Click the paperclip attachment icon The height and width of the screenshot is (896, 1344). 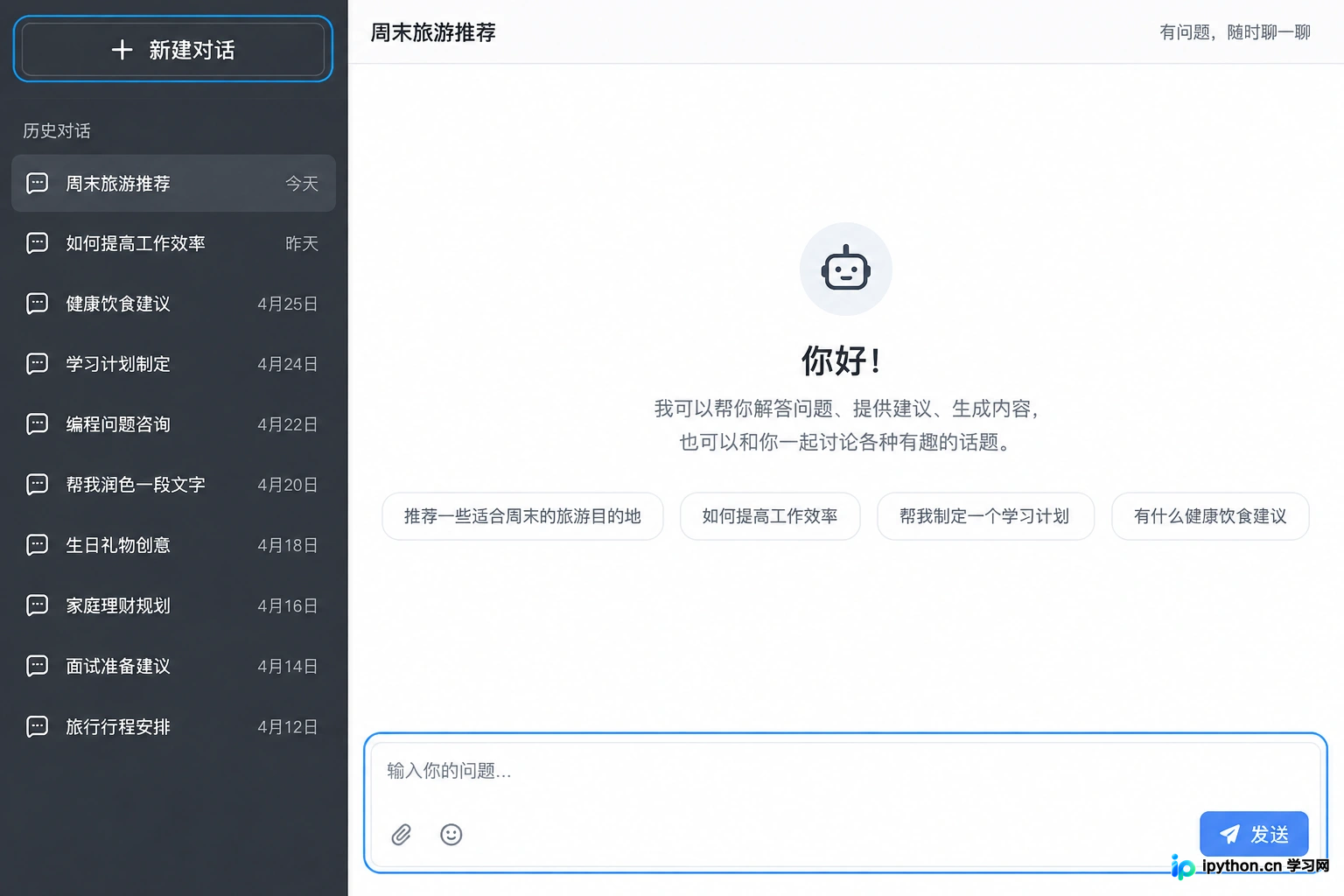pos(402,835)
